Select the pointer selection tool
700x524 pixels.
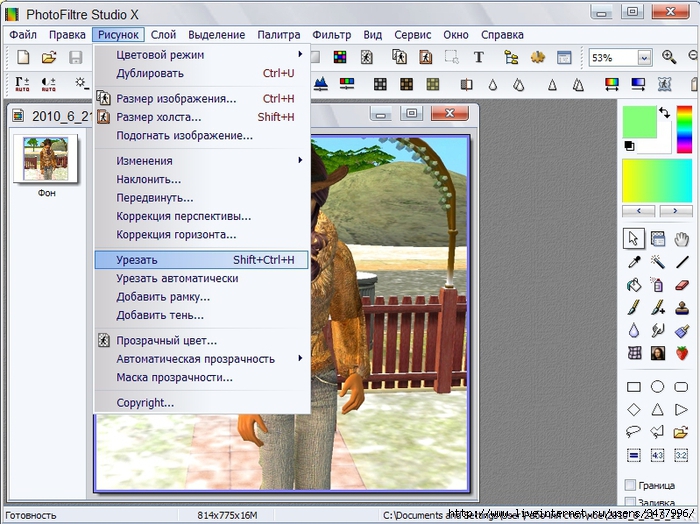pos(633,239)
